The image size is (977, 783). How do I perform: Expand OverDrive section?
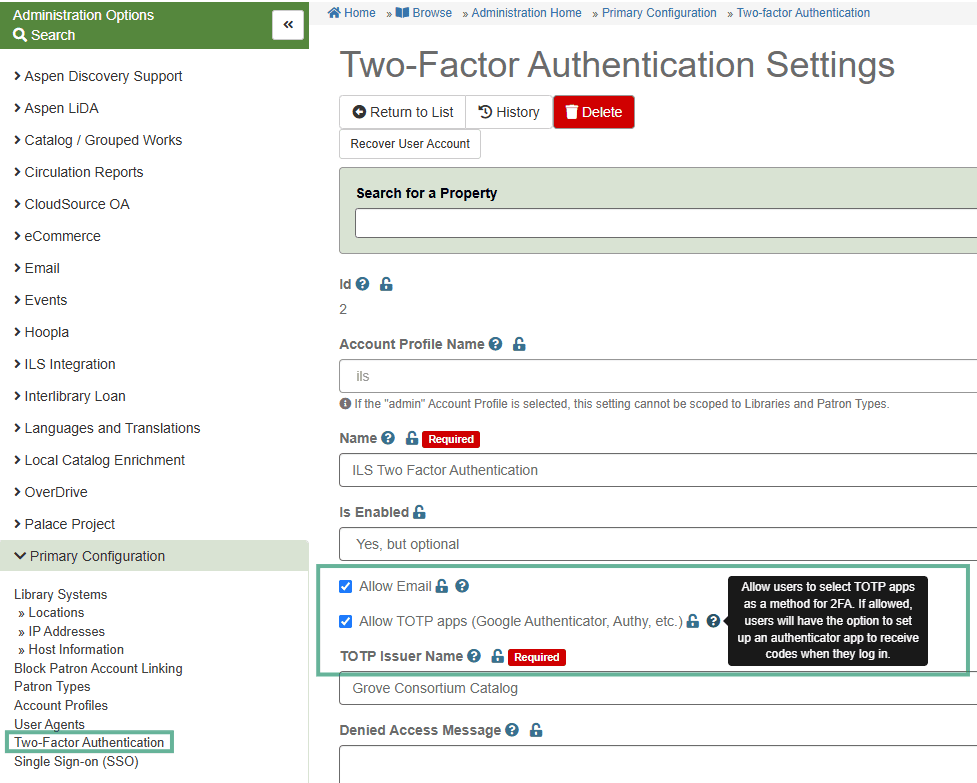(x=50, y=492)
